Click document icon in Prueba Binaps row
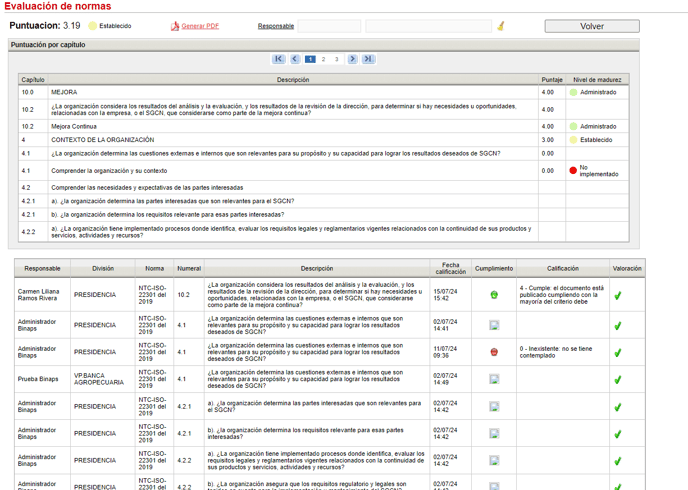 click(494, 379)
